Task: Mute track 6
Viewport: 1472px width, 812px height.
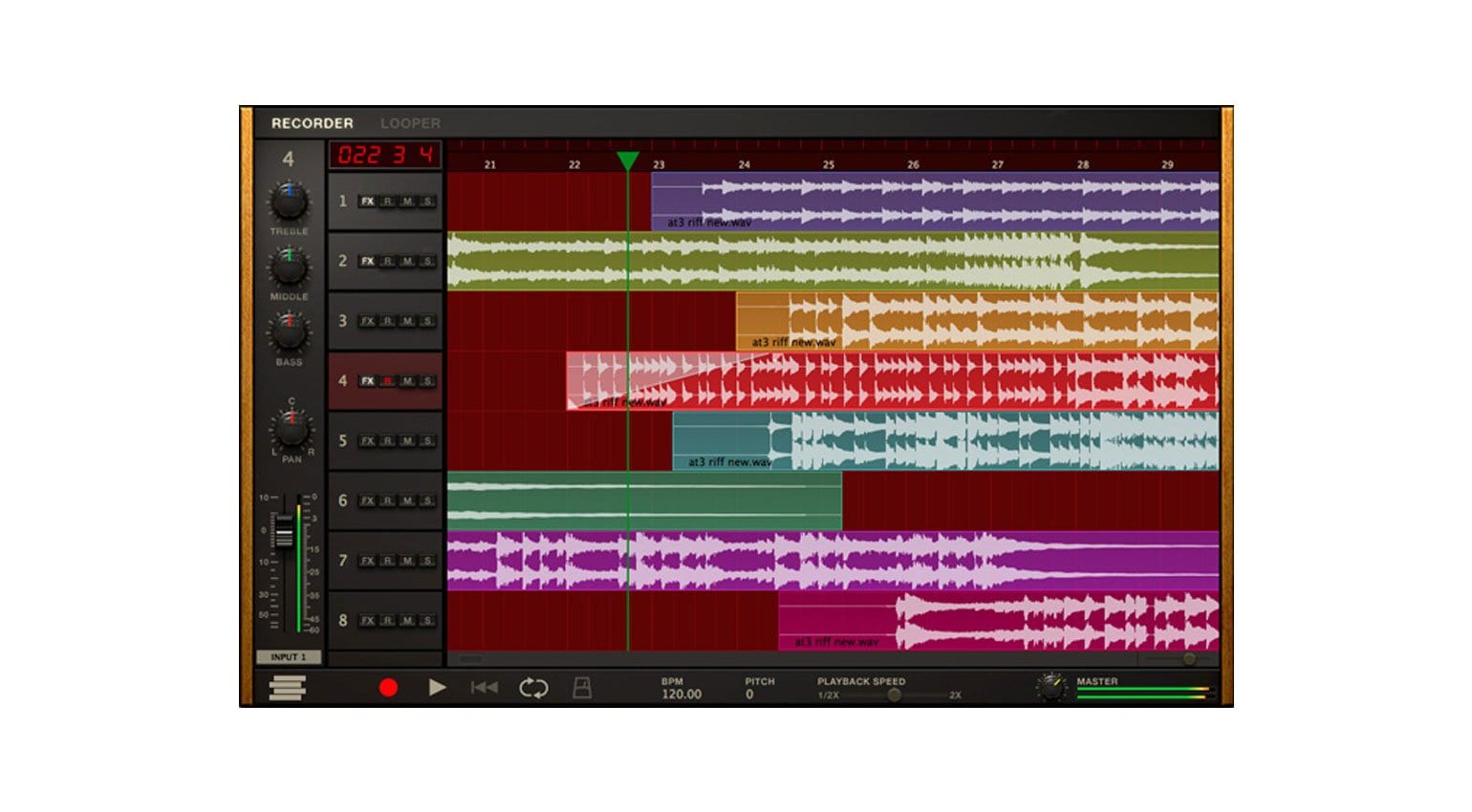Action: click(x=407, y=502)
